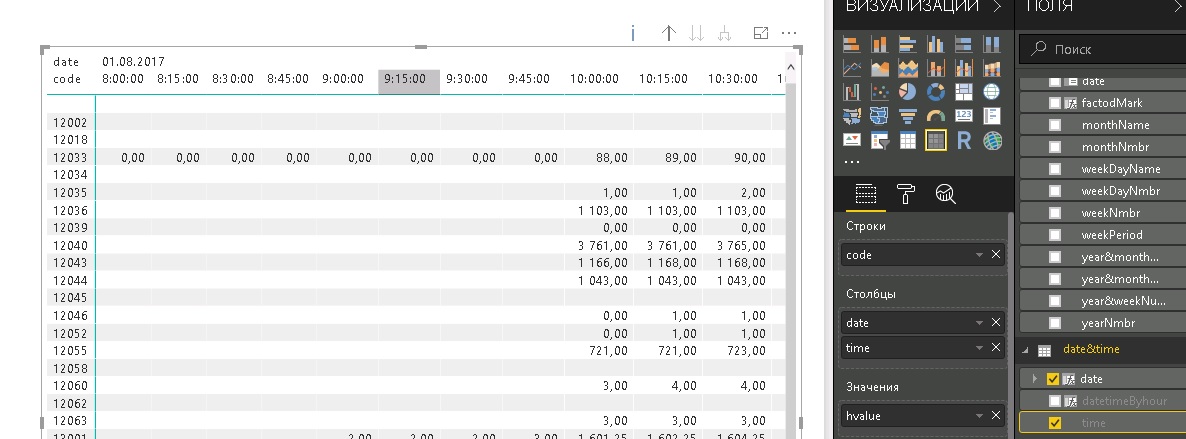Tick the weekDayName field checkbox
This screenshot has width=1186, height=439.
(1055, 169)
